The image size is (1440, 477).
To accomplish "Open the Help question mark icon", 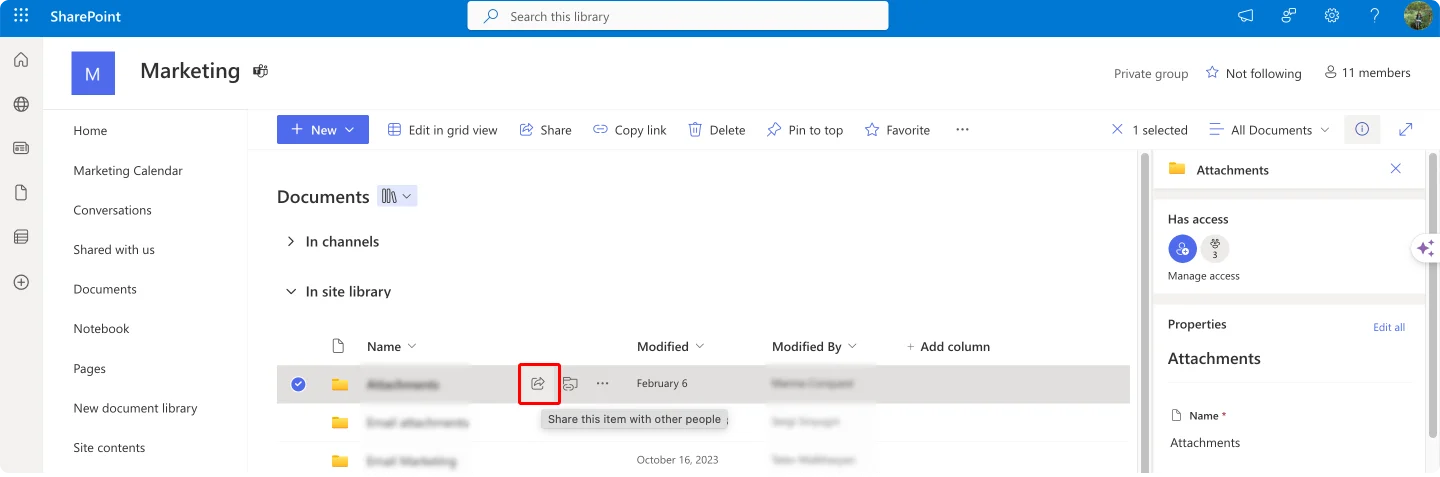I will click(1375, 16).
